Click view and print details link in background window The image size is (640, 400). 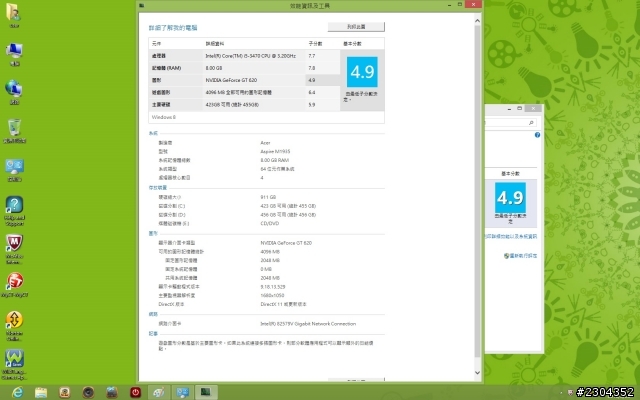click(511, 236)
